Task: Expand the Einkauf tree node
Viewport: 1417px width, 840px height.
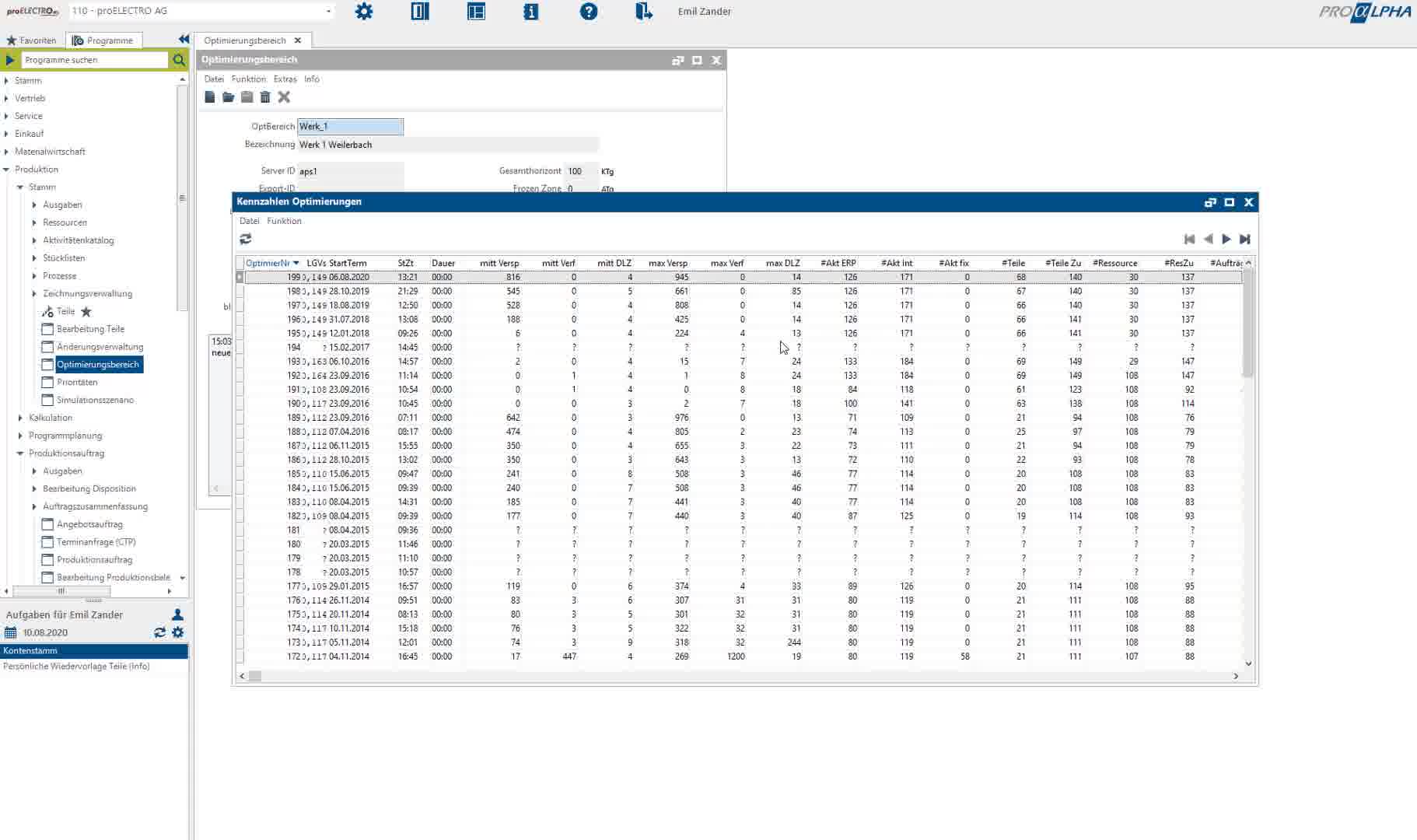Action: pos(7,134)
